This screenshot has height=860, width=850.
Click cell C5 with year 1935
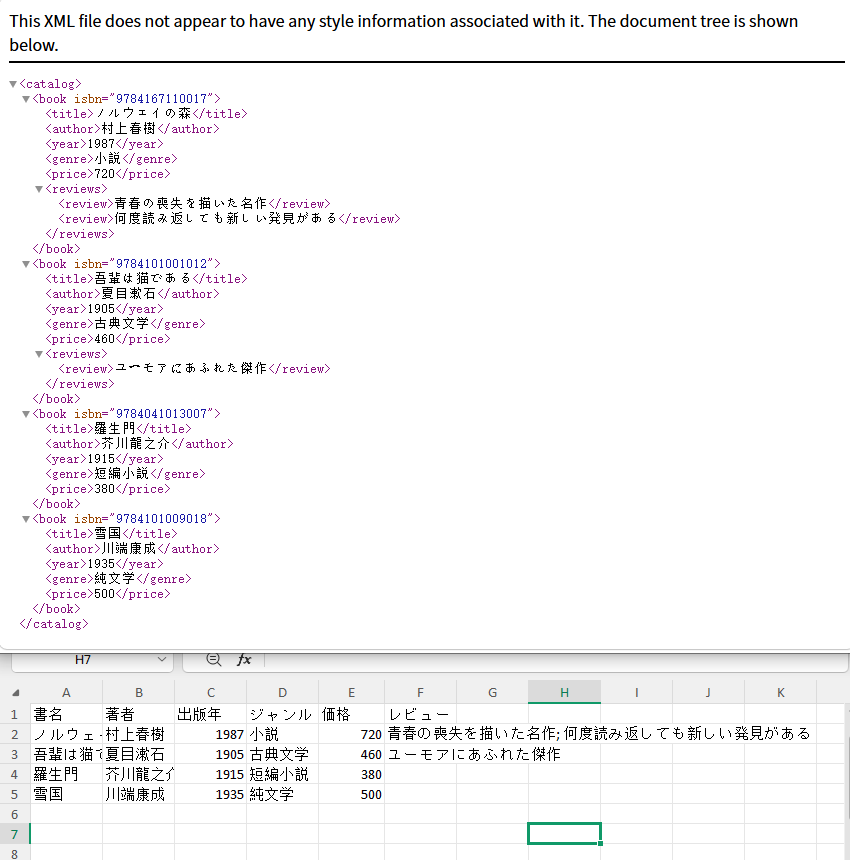[x=211, y=794]
